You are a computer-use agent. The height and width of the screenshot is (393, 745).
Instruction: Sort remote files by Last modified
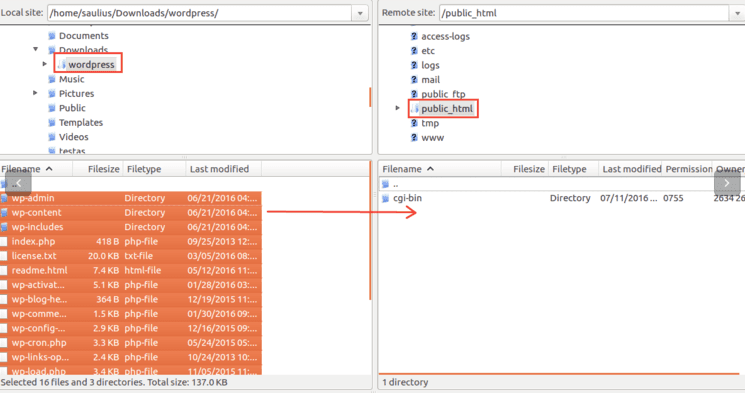(631, 169)
